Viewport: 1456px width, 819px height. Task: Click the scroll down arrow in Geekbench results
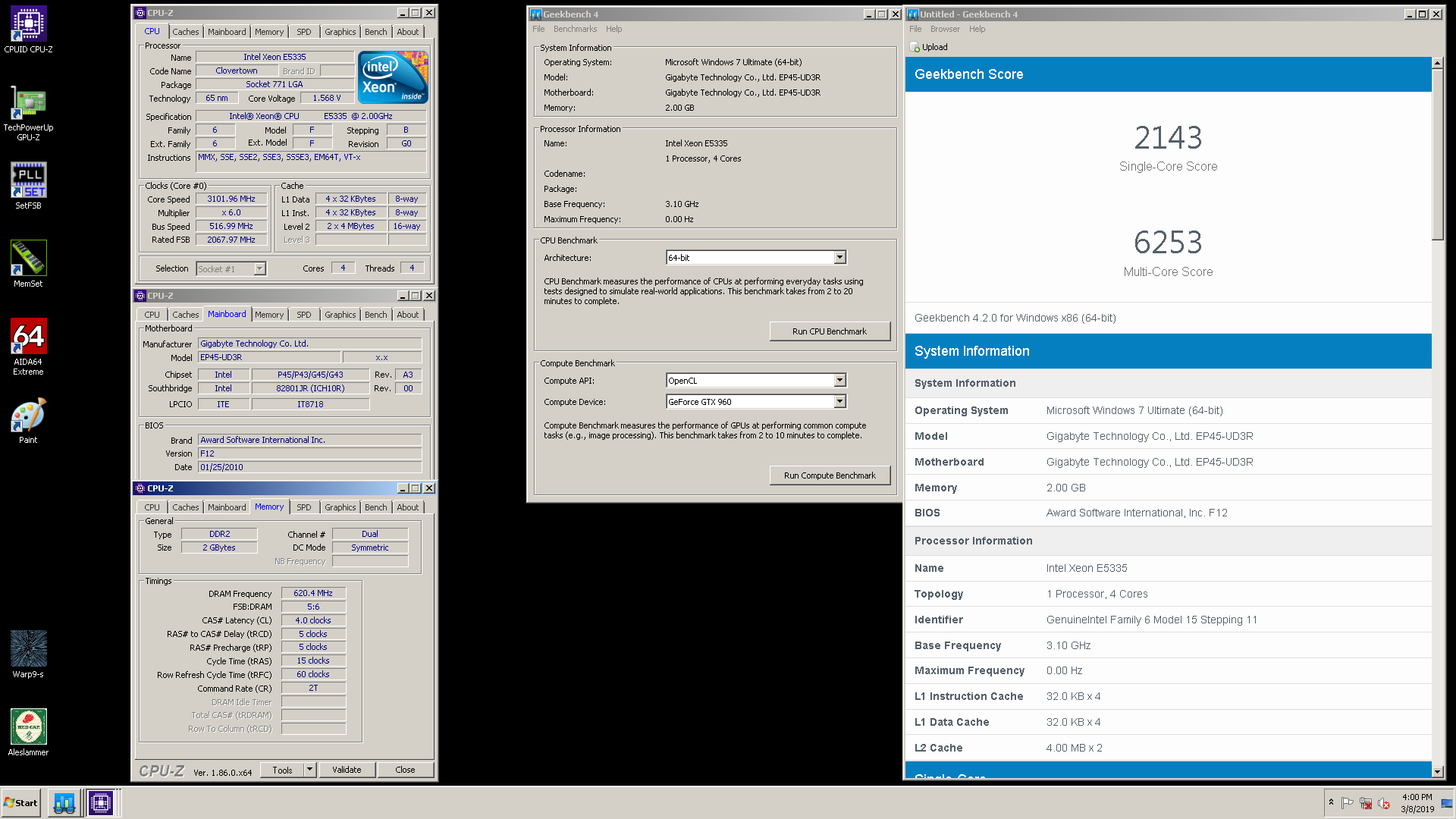1437,771
